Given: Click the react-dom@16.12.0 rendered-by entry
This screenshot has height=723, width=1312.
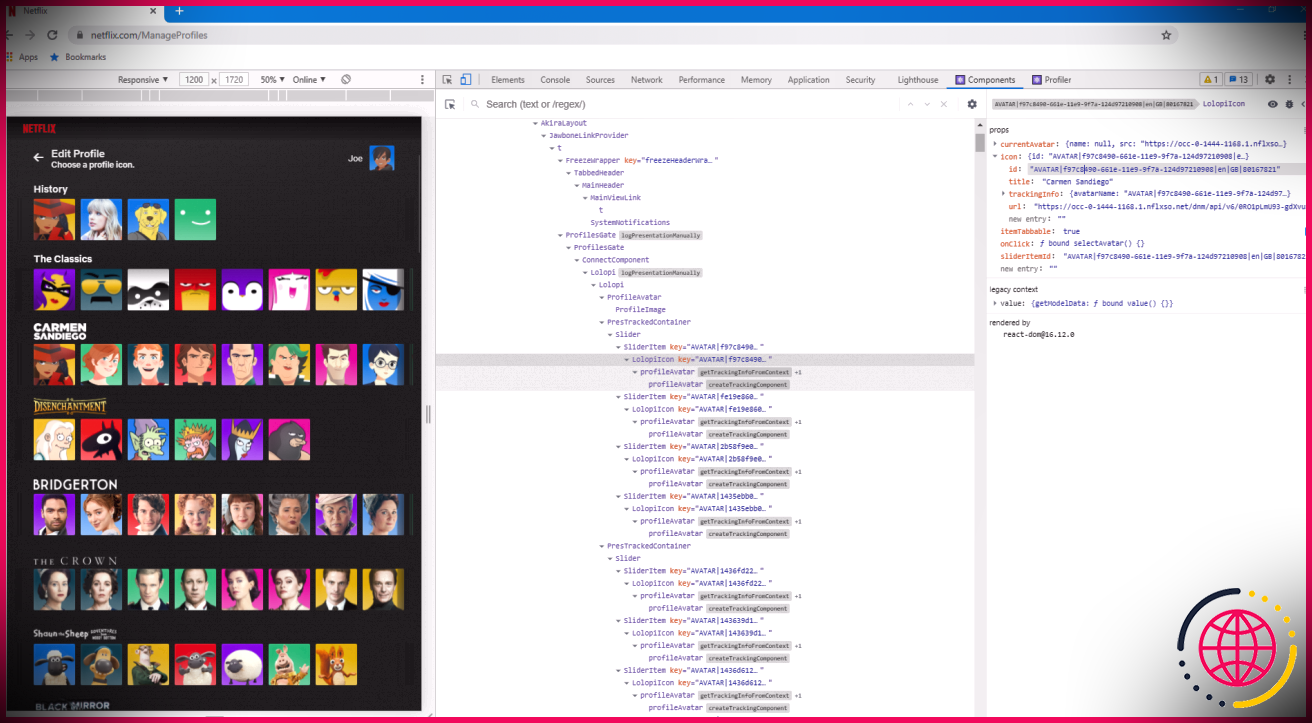Looking at the screenshot, I should [x=1039, y=334].
